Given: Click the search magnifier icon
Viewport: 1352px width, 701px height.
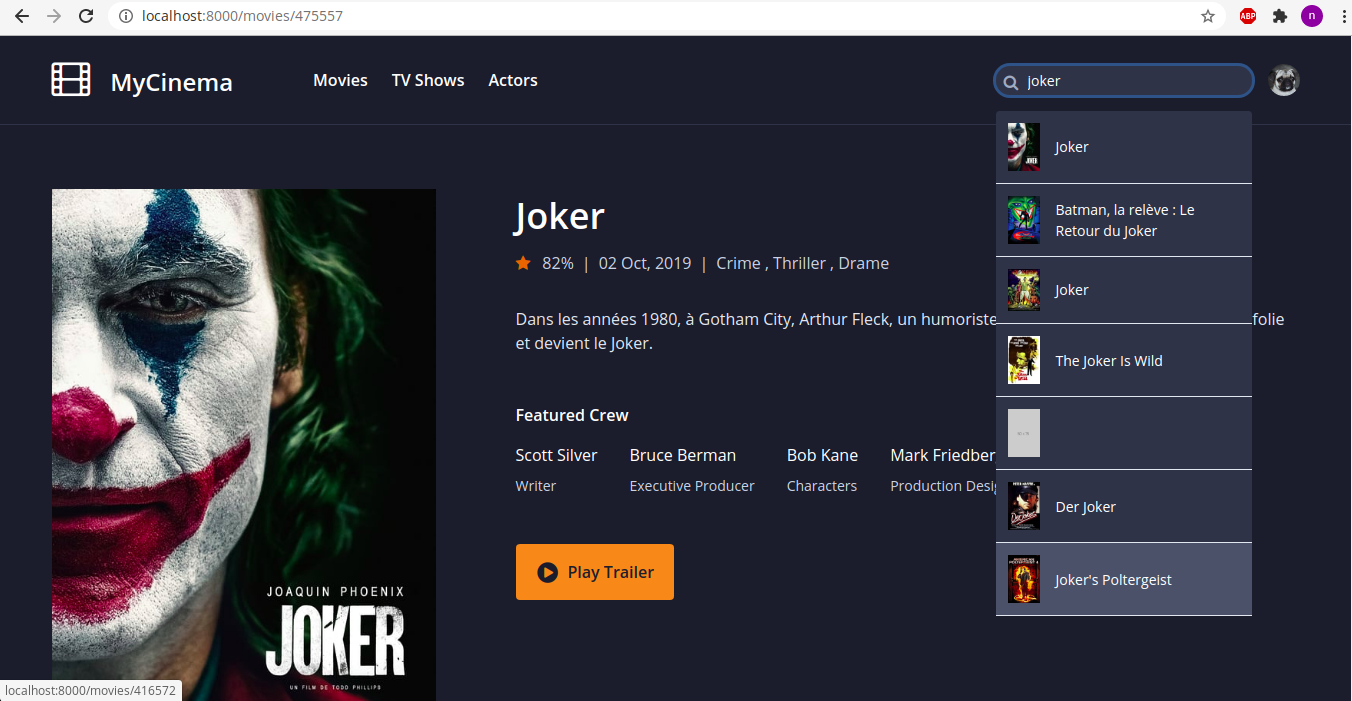Looking at the screenshot, I should click(x=1011, y=82).
